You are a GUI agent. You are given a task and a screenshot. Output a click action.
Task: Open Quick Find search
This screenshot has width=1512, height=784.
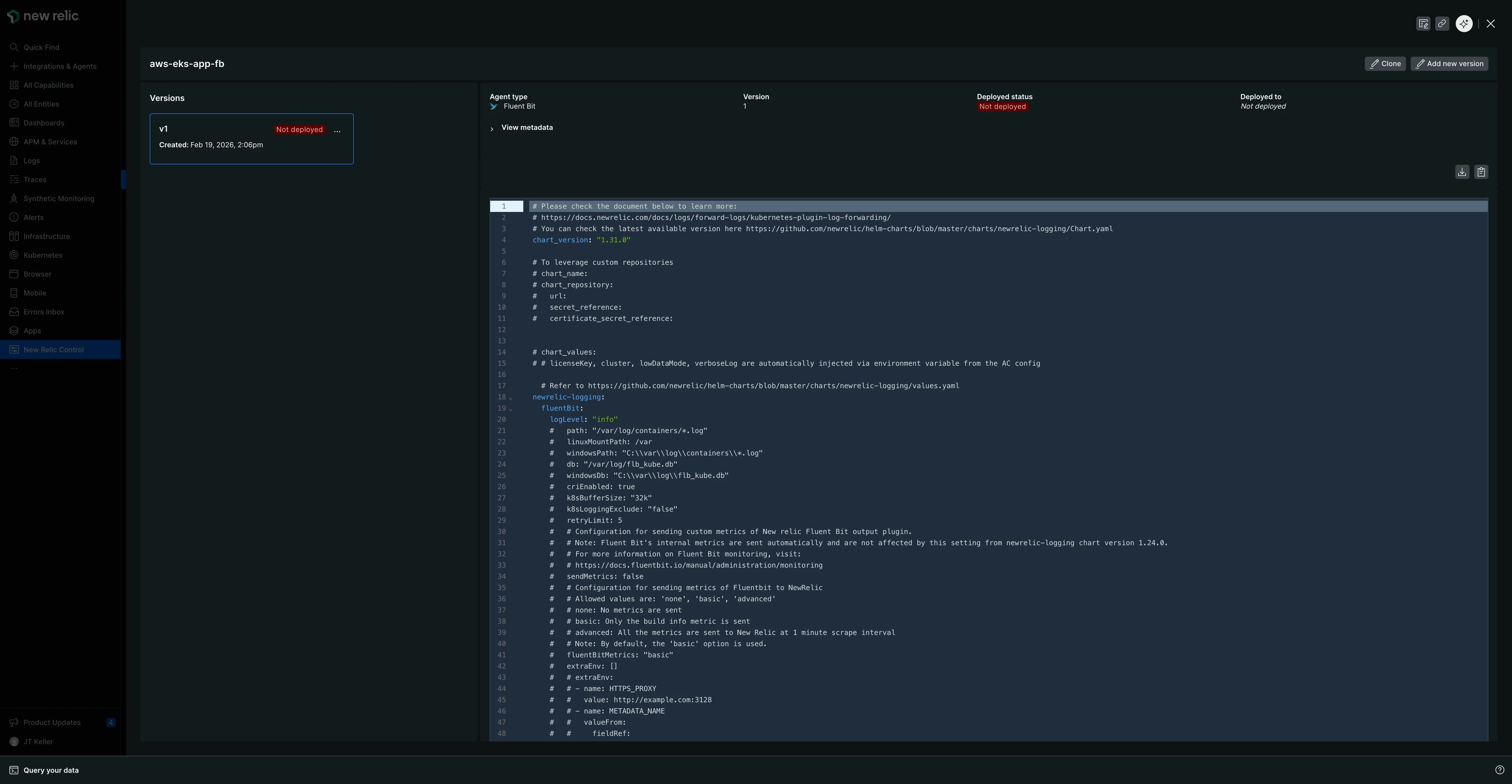(x=41, y=48)
